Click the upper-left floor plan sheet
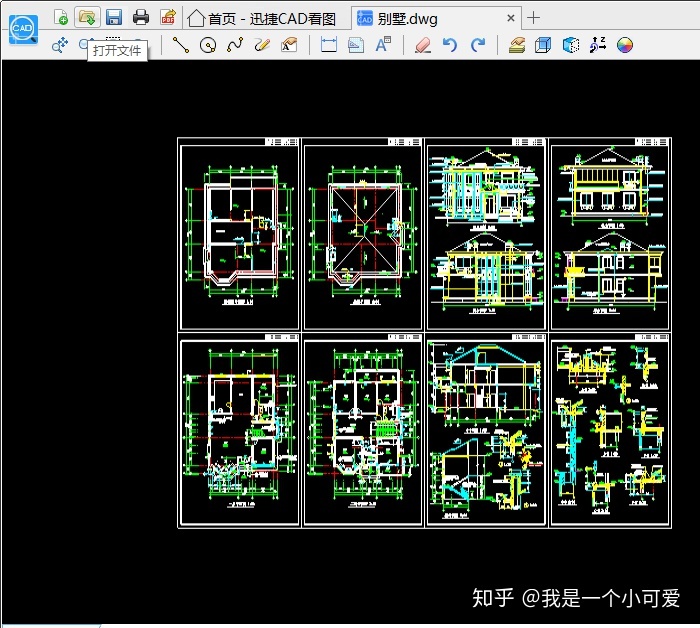This screenshot has width=700, height=628. click(239, 234)
